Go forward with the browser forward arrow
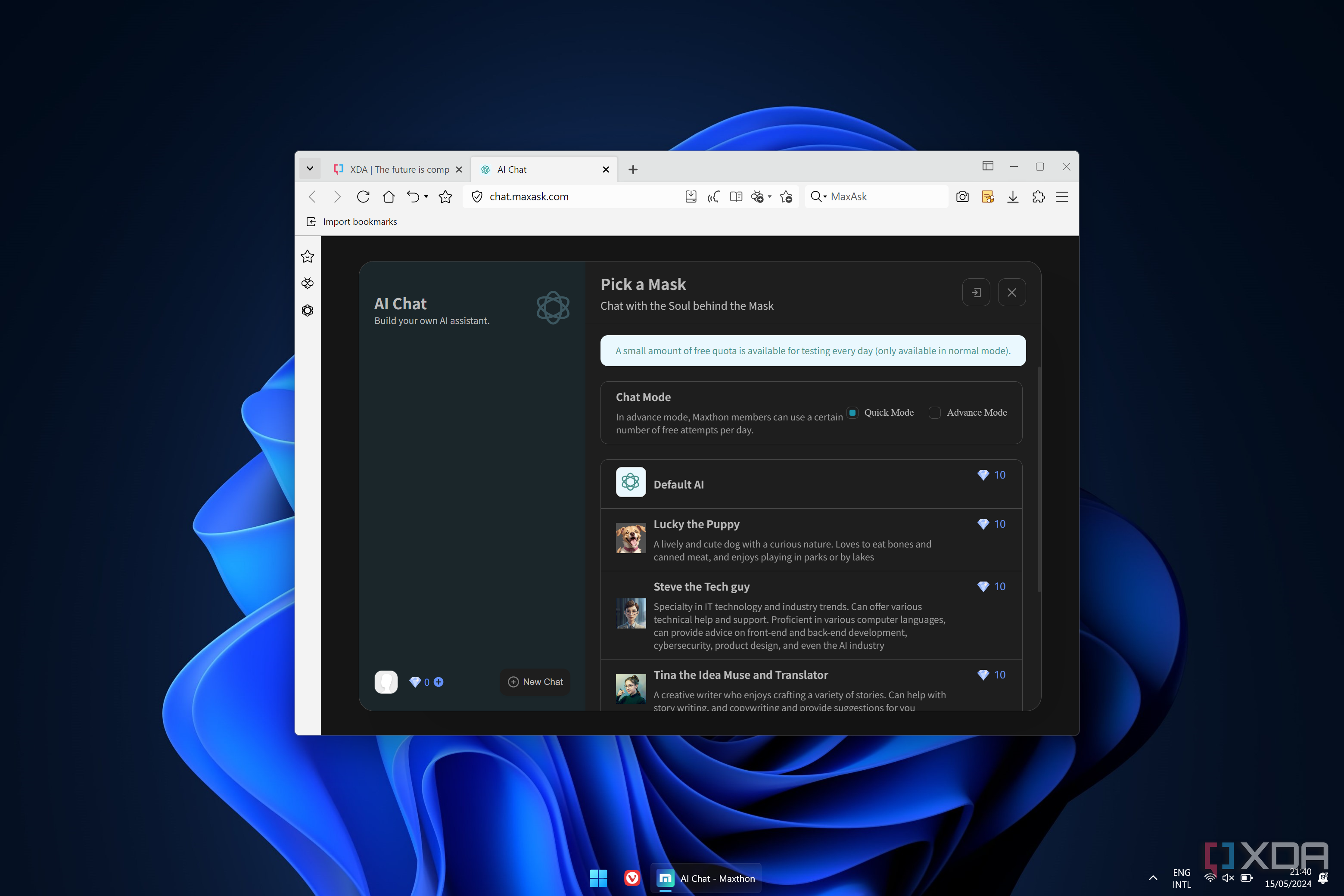Image resolution: width=1344 pixels, height=896 pixels. coord(337,196)
